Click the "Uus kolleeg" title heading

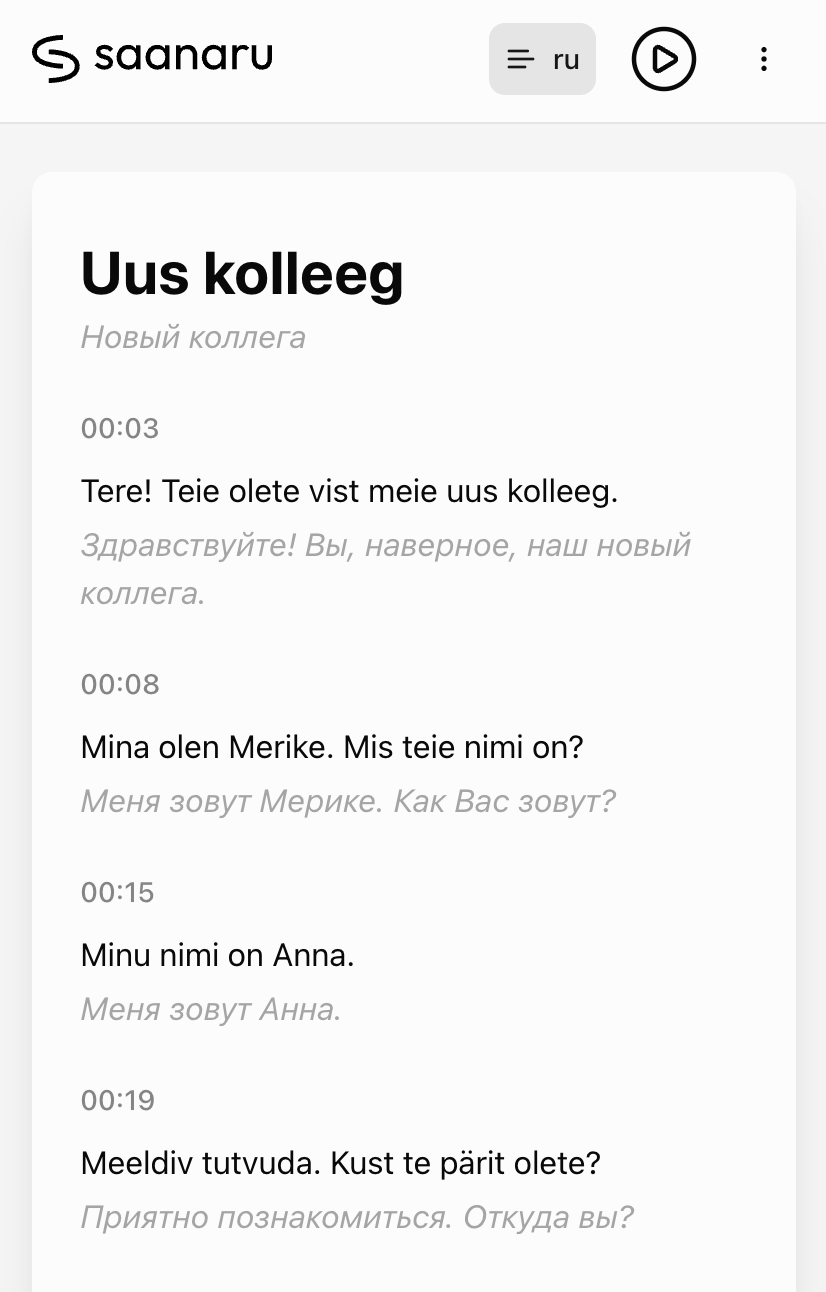pyautogui.click(x=242, y=273)
